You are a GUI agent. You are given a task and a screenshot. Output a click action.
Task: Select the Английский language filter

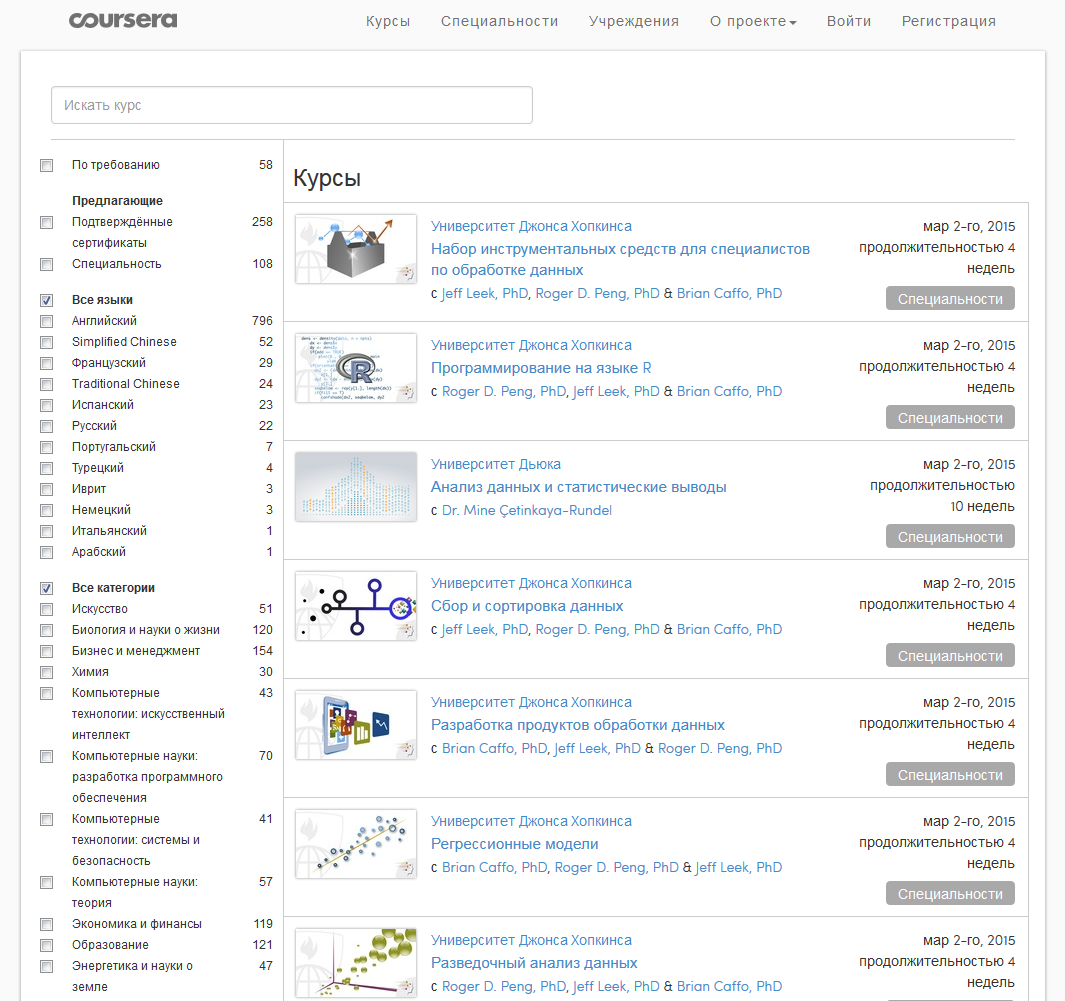coord(47,322)
